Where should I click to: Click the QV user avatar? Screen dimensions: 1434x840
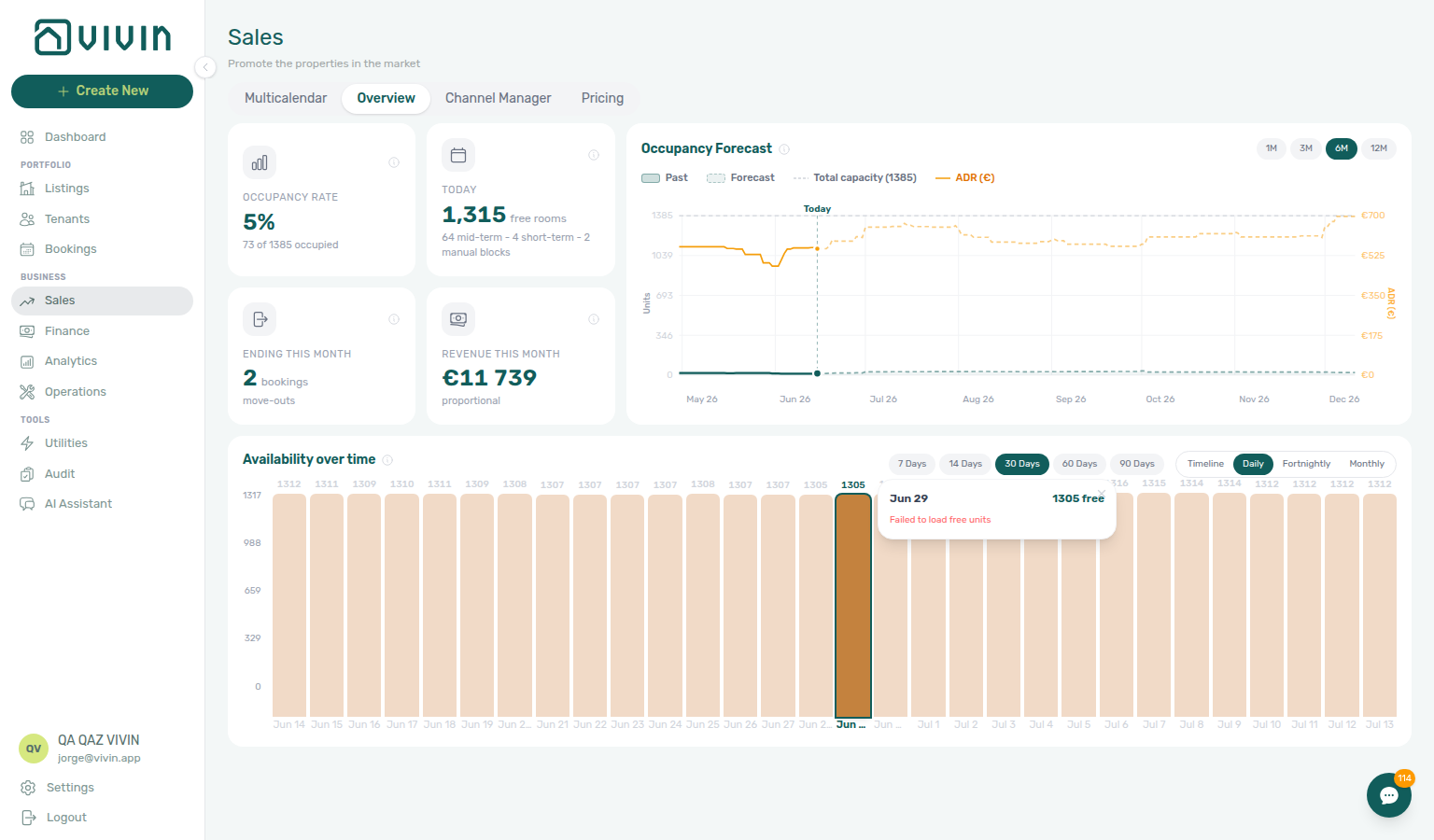[34, 749]
